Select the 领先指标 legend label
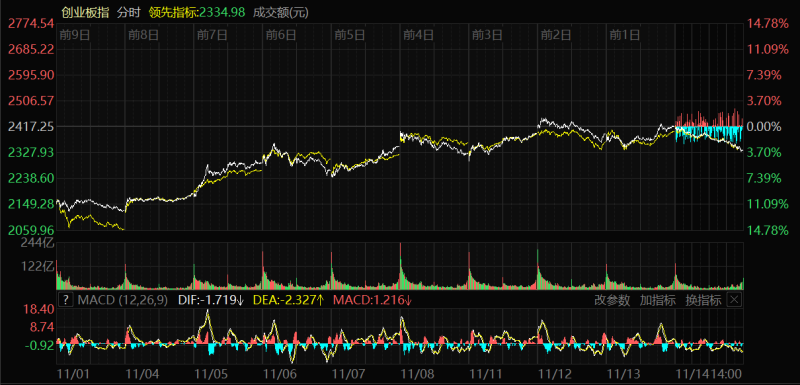The width and height of the screenshot is (800, 385). click(x=173, y=12)
